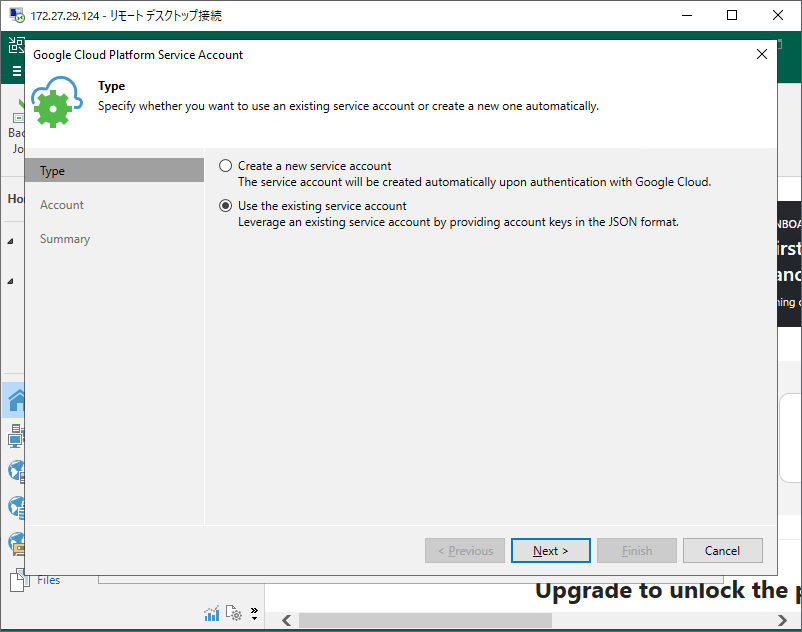The image size is (802, 632).
Task: Click the horizontal scrollbar thumb
Action: pyautogui.click(x=425, y=620)
